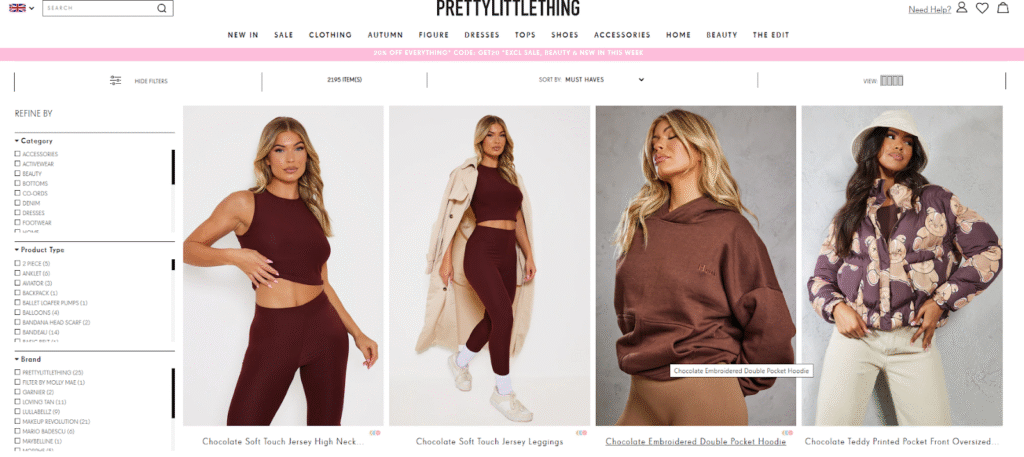Open the DRESSES menu item
Image resolution: width=1024 pixels, height=457 pixels.
tap(482, 35)
